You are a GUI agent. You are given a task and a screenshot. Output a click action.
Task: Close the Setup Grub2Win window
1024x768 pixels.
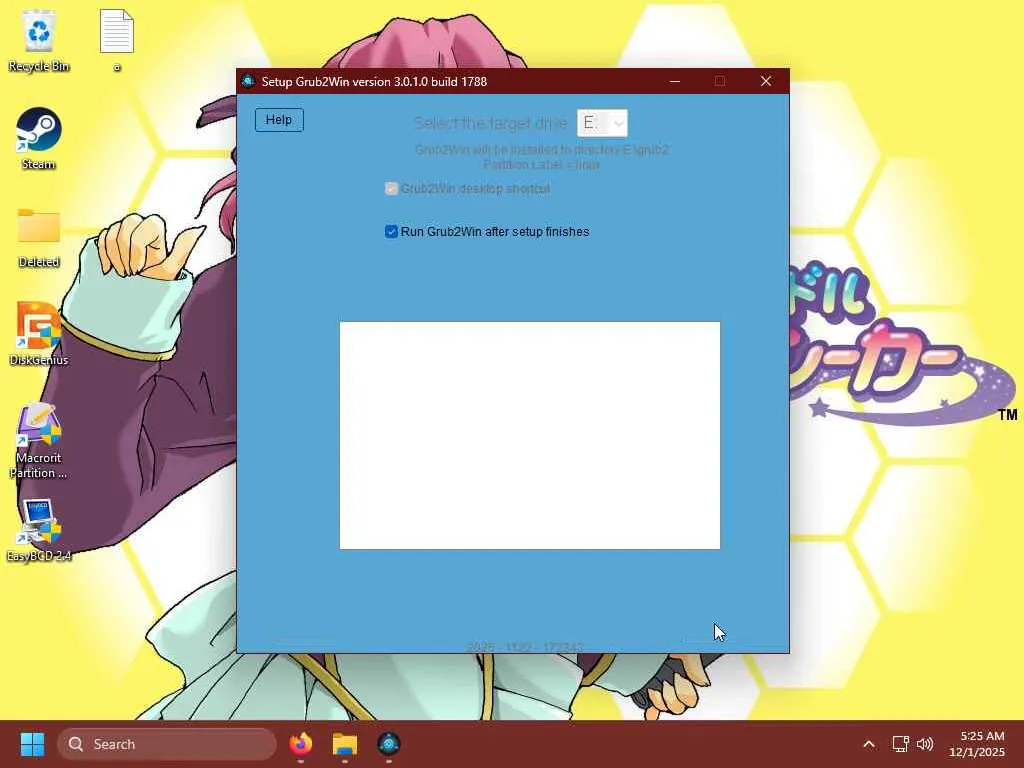click(766, 81)
